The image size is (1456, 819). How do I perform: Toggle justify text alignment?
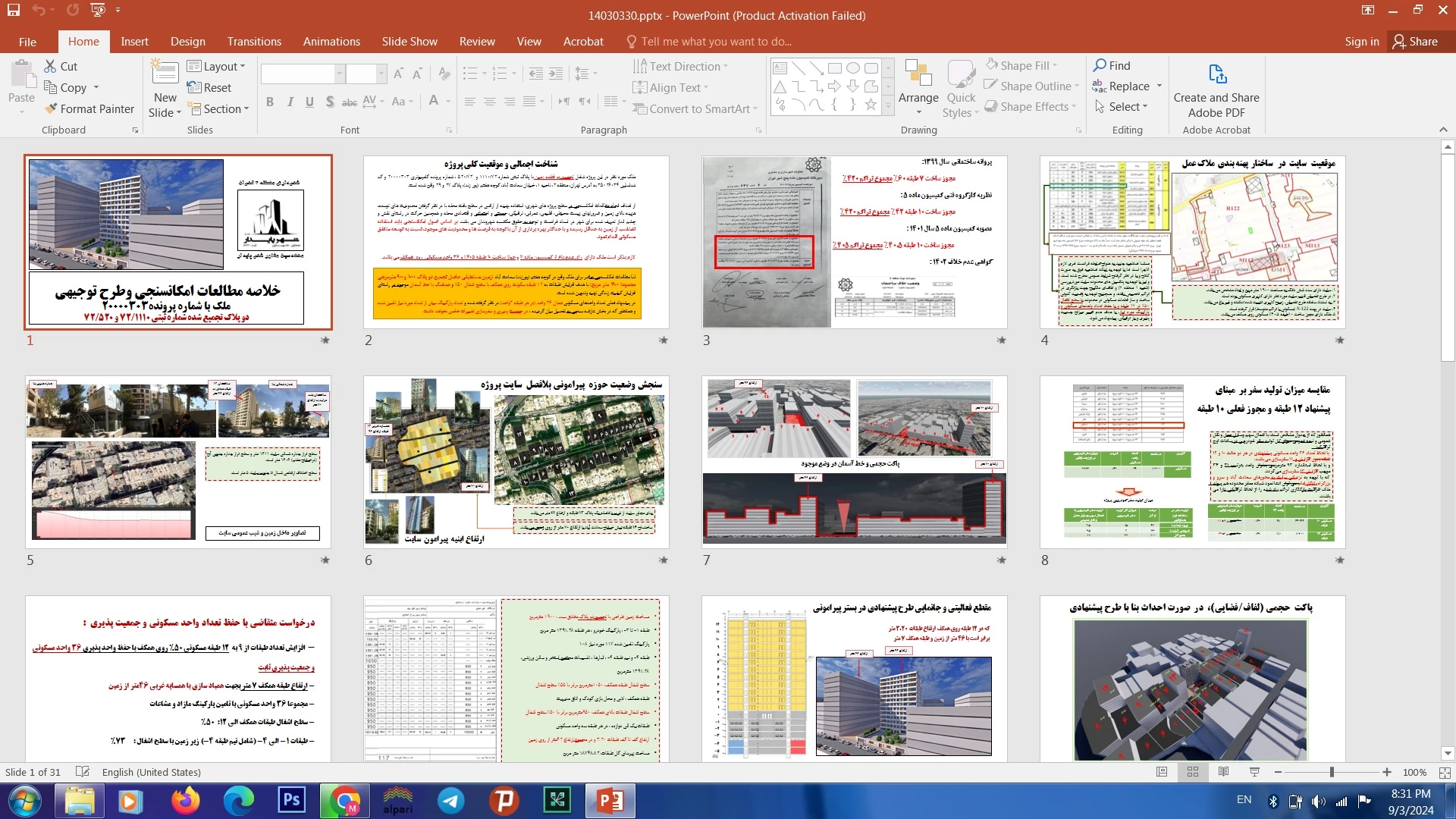(529, 101)
